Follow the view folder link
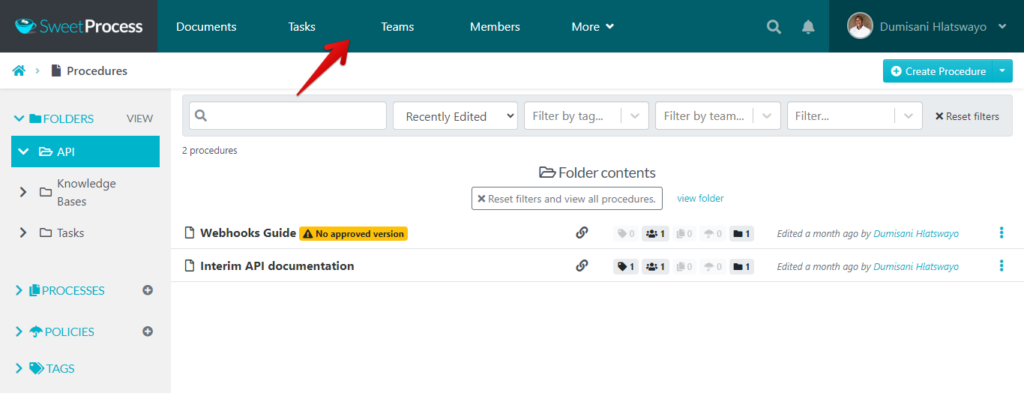Image resolution: width=1024 pixels, height=420 pixels. pyautogui.click(x=700, y=198)
